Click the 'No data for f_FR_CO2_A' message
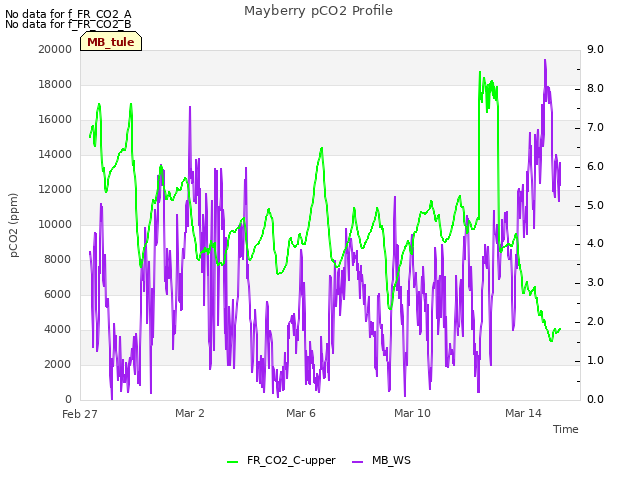Screen dimensions: 640x480 (x=68, y=14)
